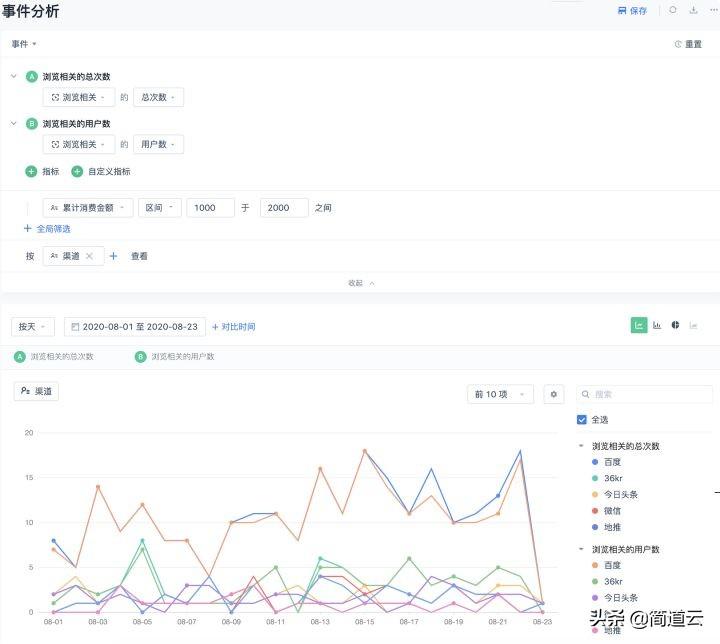
Task: Open the more options ellipsis menu
Action: coord(713,10)
